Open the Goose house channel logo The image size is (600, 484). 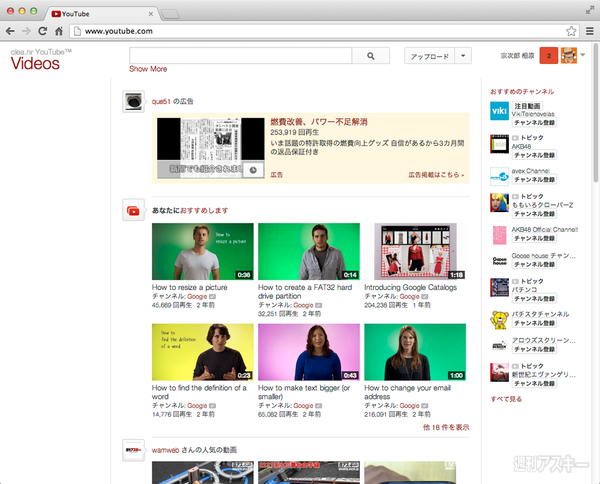coord(499,261)
